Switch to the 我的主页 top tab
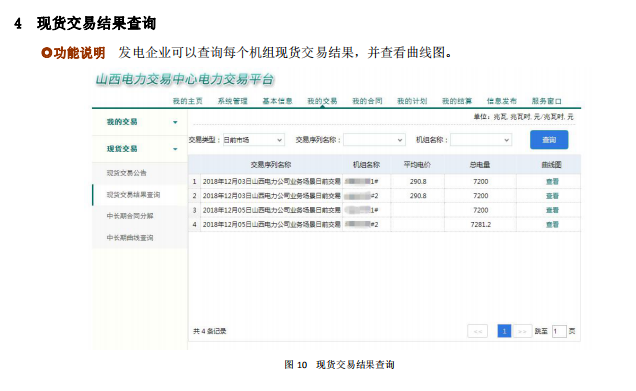This screenshot has width=636, height=391. tap(187, 101)
